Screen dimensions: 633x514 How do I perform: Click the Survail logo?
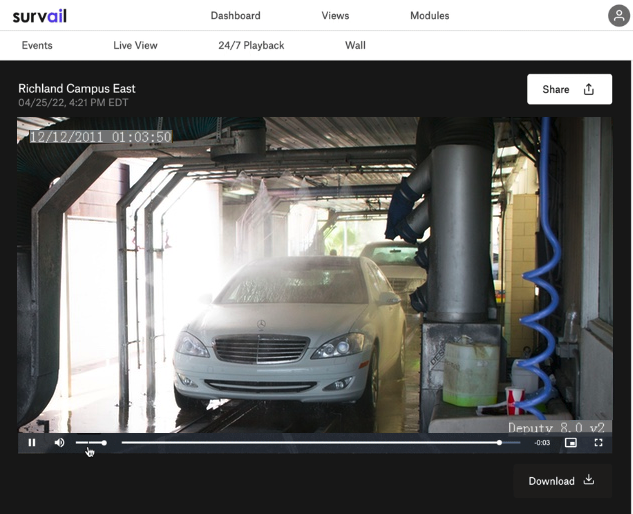point(40,16)
